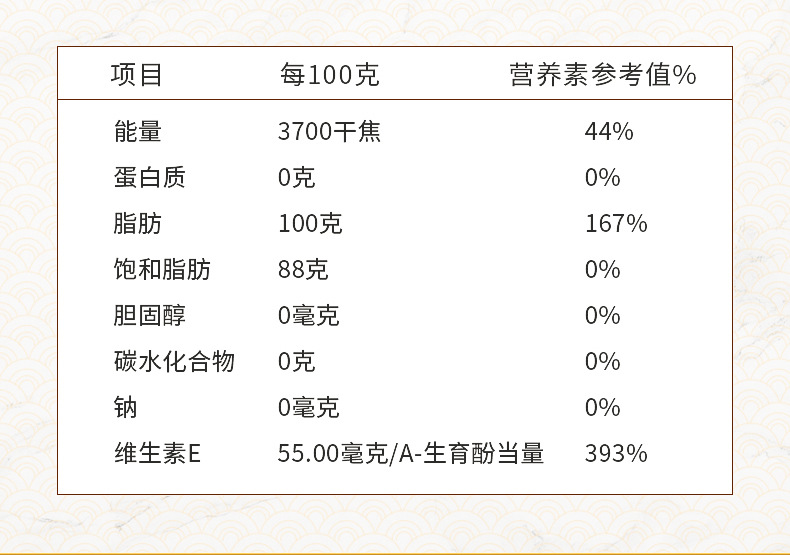Click the 44% energy reference value
The width and height of the screenshot is (790, 555).
(x=609, y=131)
